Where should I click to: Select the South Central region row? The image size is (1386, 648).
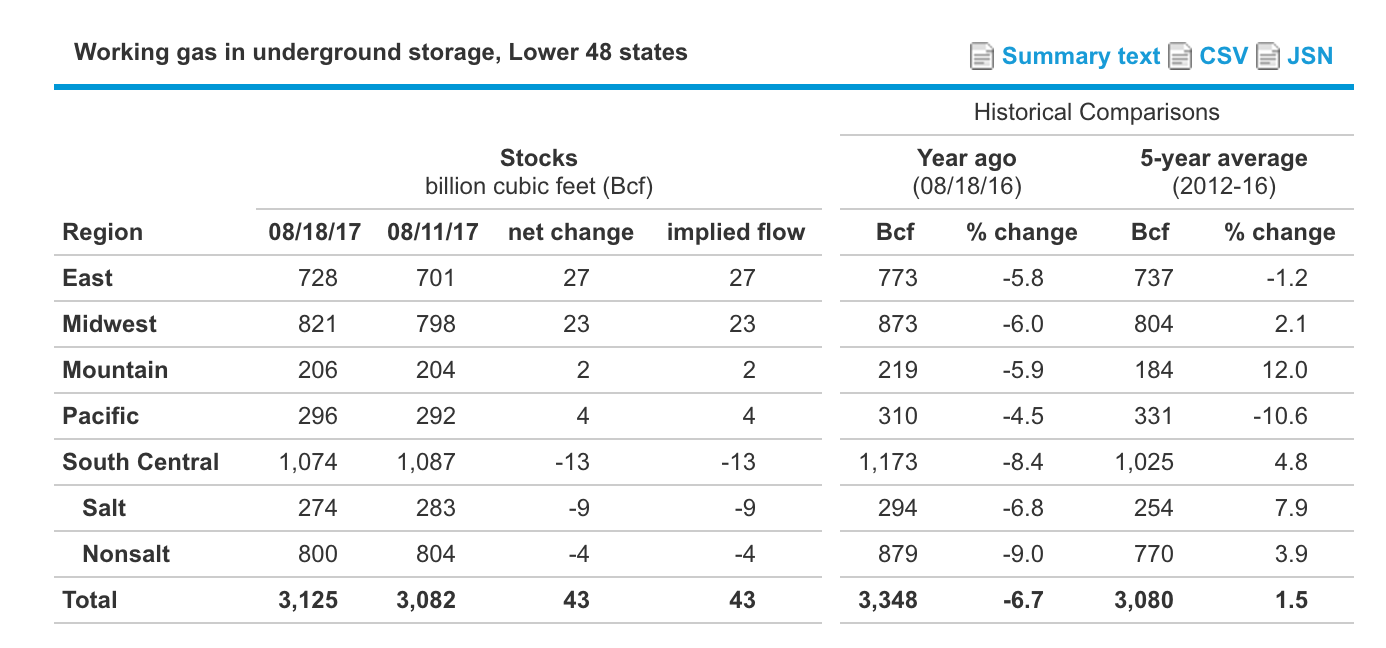141,462
